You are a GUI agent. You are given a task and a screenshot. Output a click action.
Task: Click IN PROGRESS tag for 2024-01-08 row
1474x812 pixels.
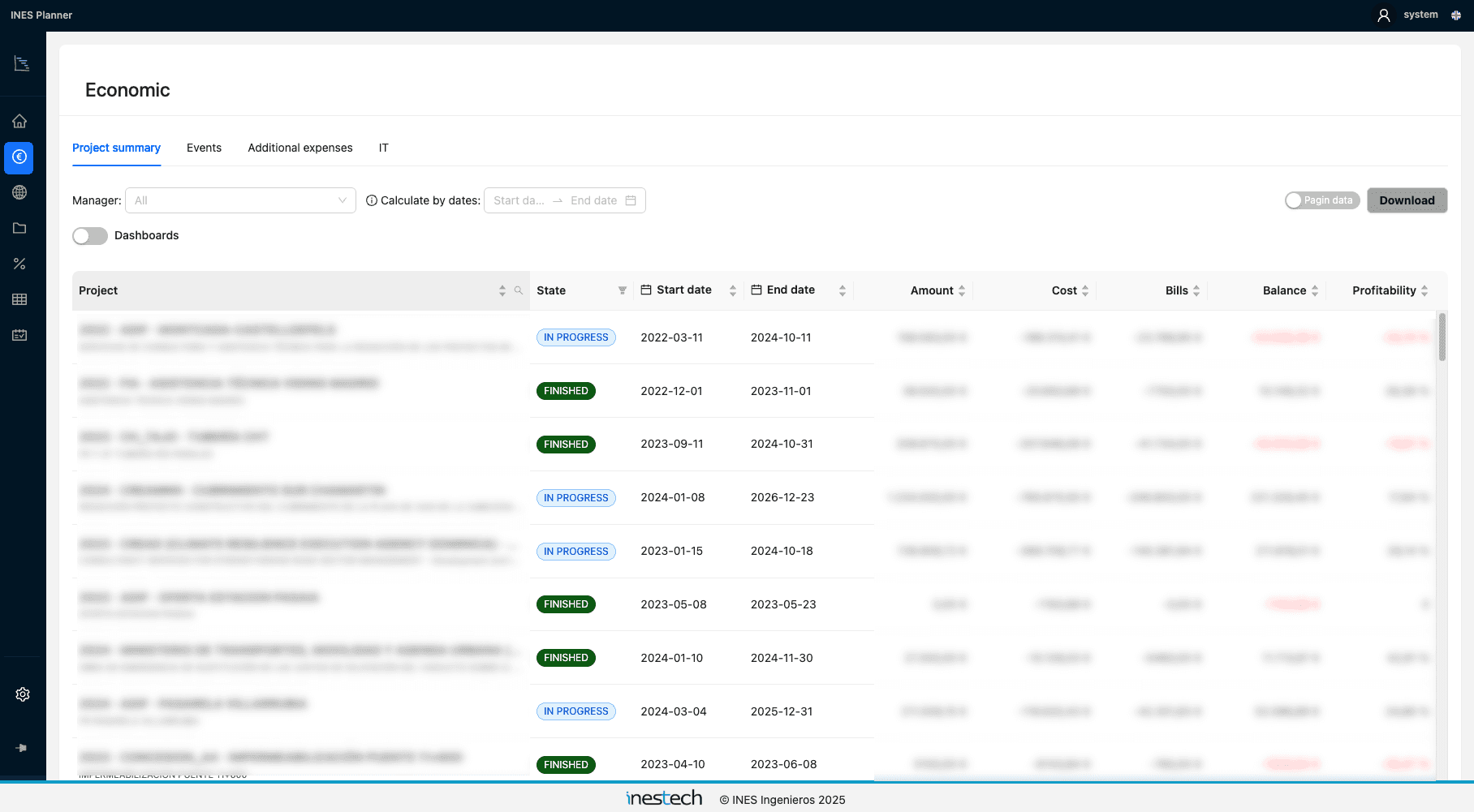(576, 498)
